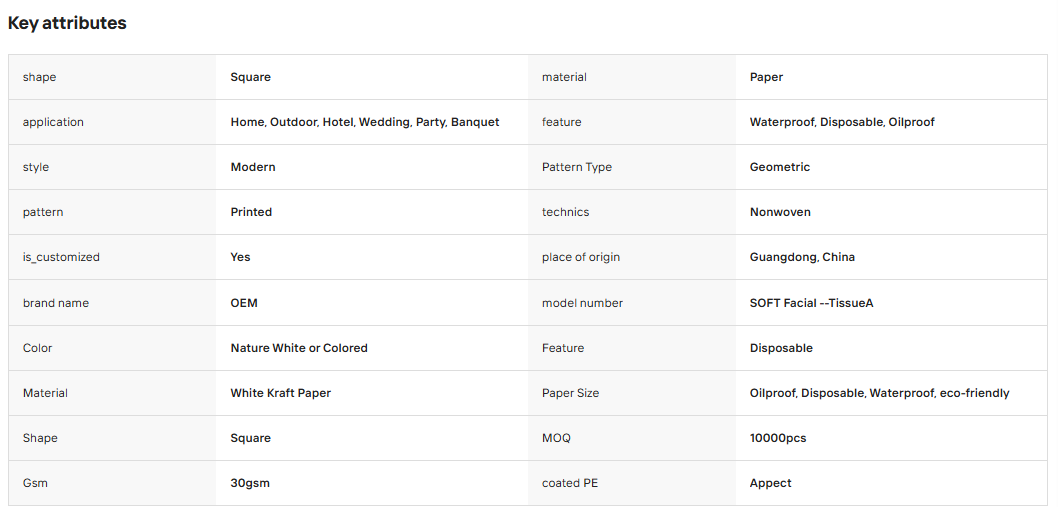
Task: Select the application value listing Home, Outdoor, Hotel
Action: click(365, 122)
